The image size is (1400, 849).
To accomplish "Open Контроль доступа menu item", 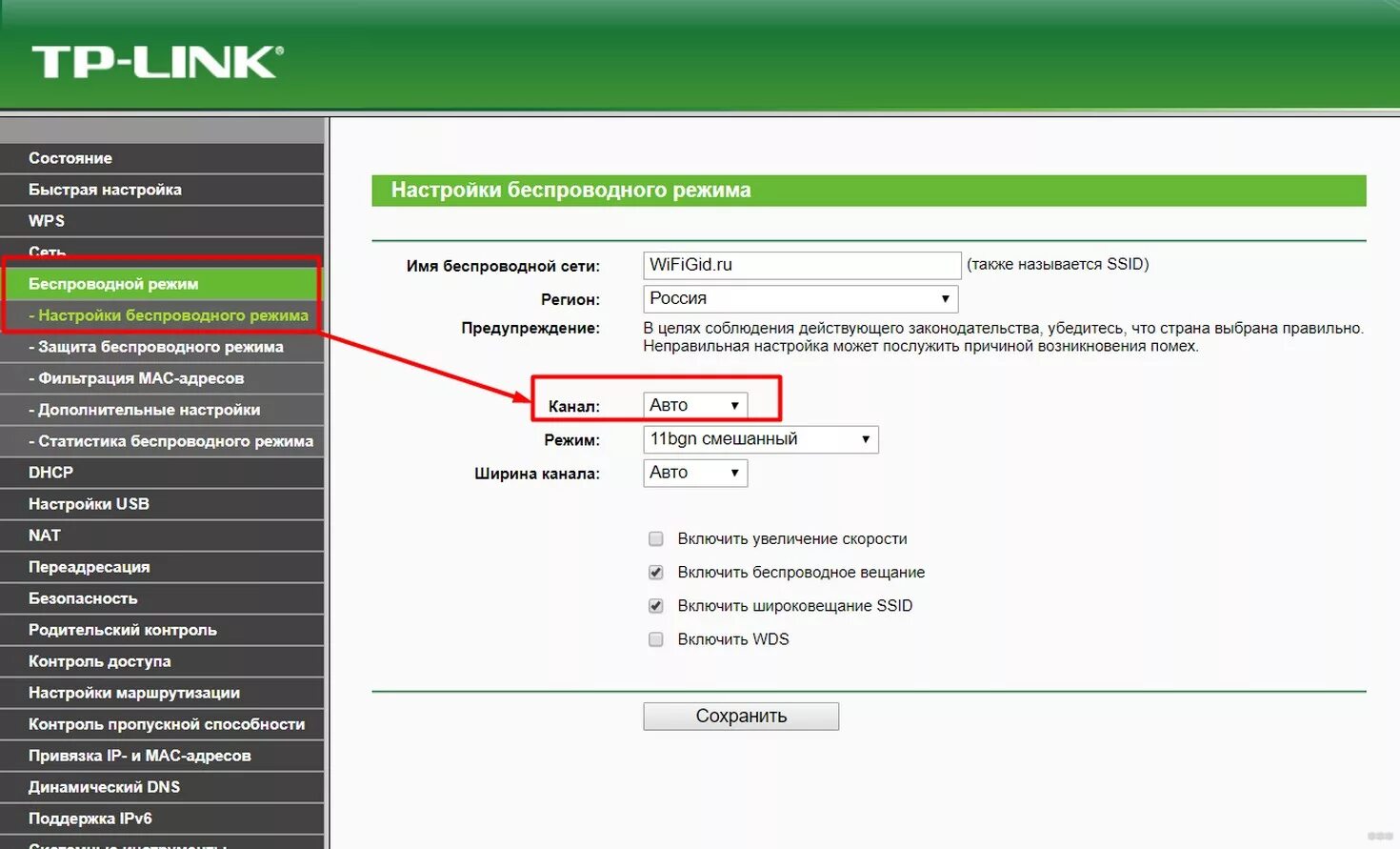I will click(x=162, y=661).
